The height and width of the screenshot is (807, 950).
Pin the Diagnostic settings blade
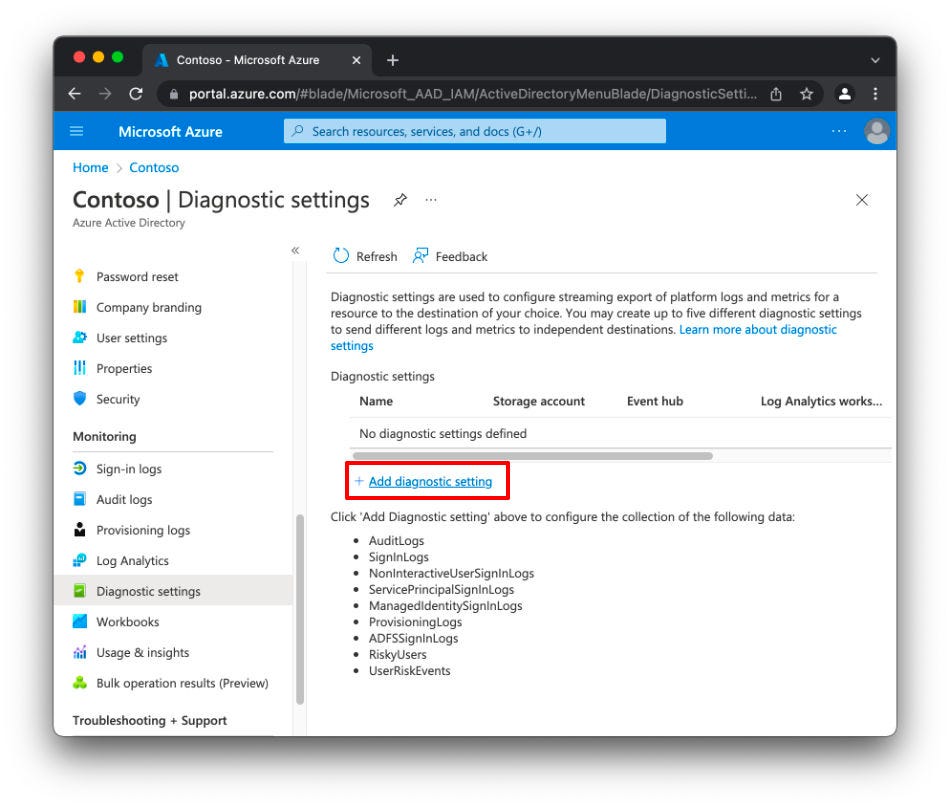click(400, 200)
